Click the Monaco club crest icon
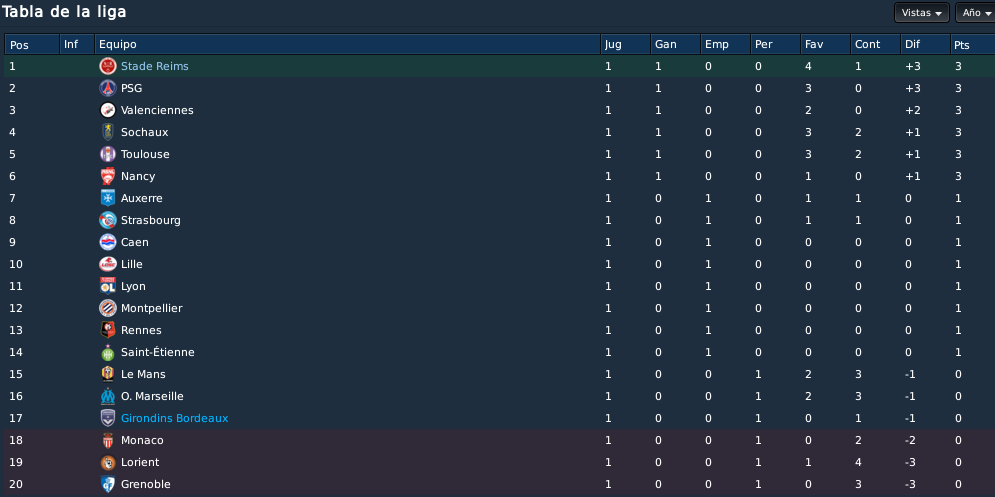Screen dimensions: 995x497 pos(108,440)
